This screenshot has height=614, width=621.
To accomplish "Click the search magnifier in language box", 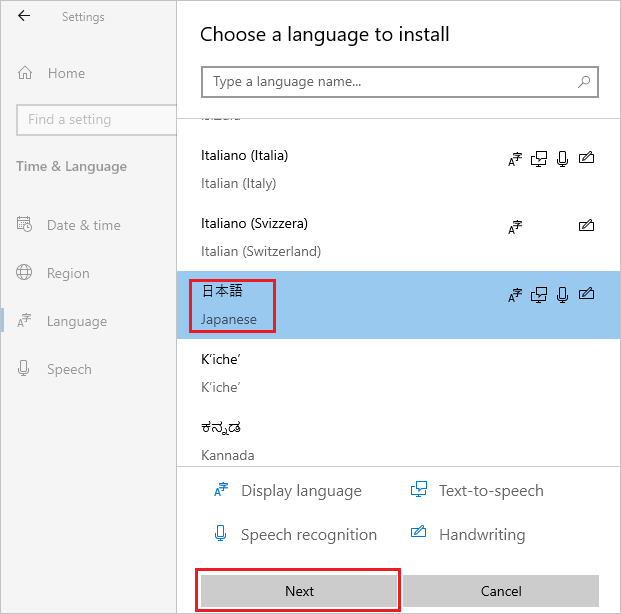I will [584, 82].
